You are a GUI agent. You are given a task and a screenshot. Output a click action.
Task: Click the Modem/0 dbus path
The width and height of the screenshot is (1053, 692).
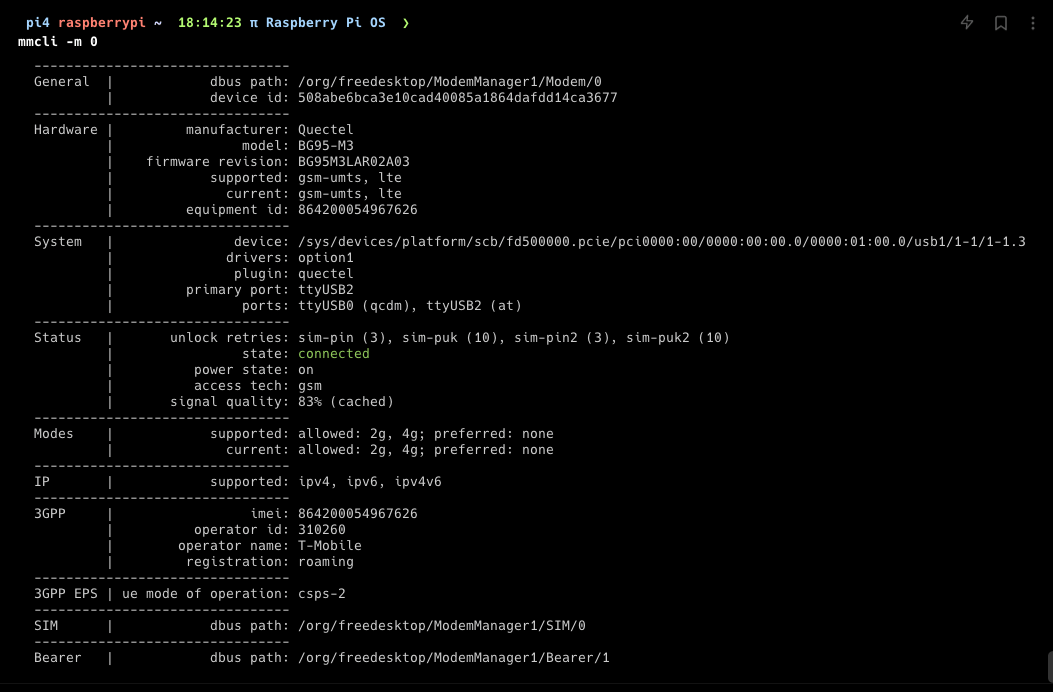[450, 82]
